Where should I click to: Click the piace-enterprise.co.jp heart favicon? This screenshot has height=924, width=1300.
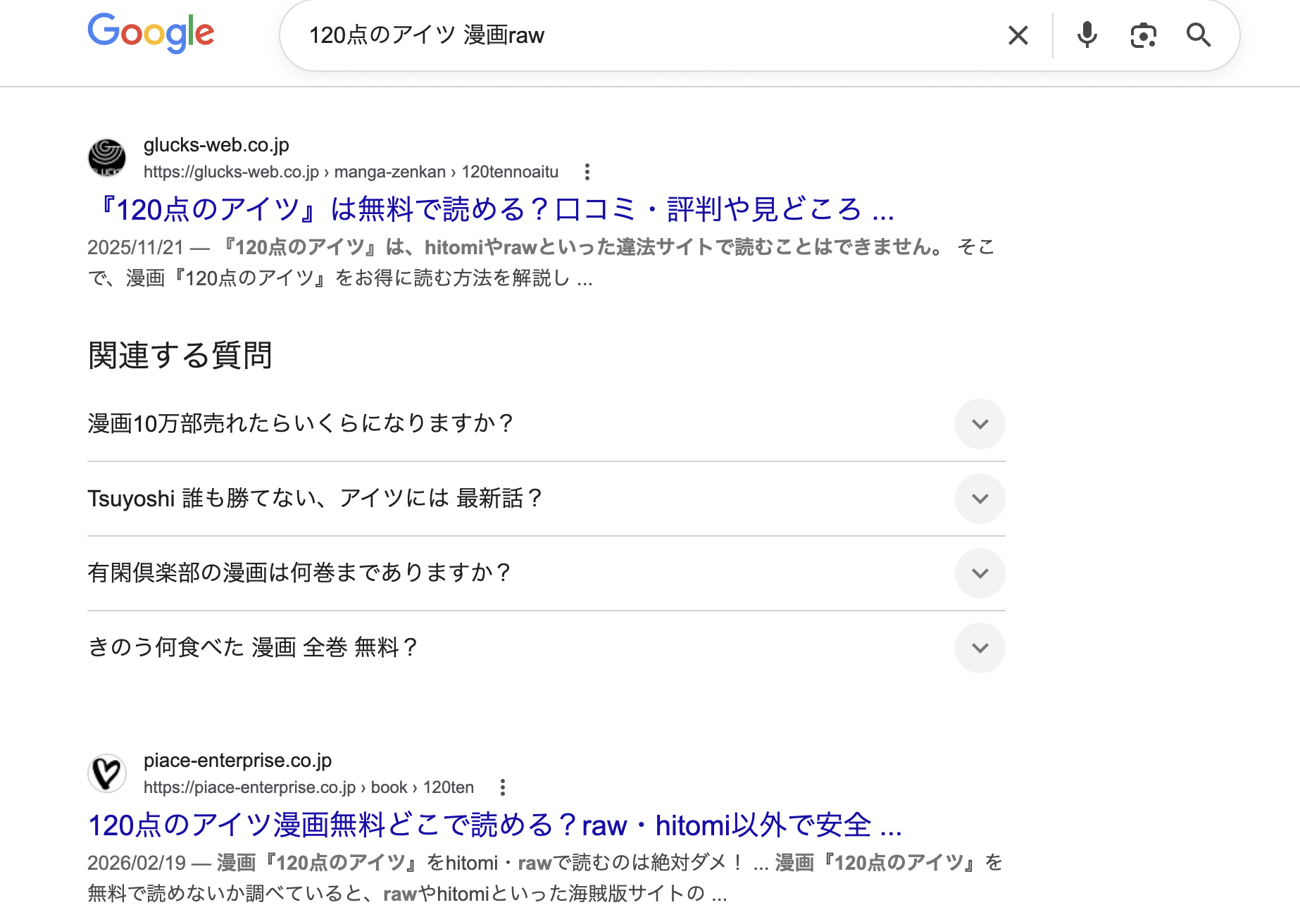click(x=107, y=773)
